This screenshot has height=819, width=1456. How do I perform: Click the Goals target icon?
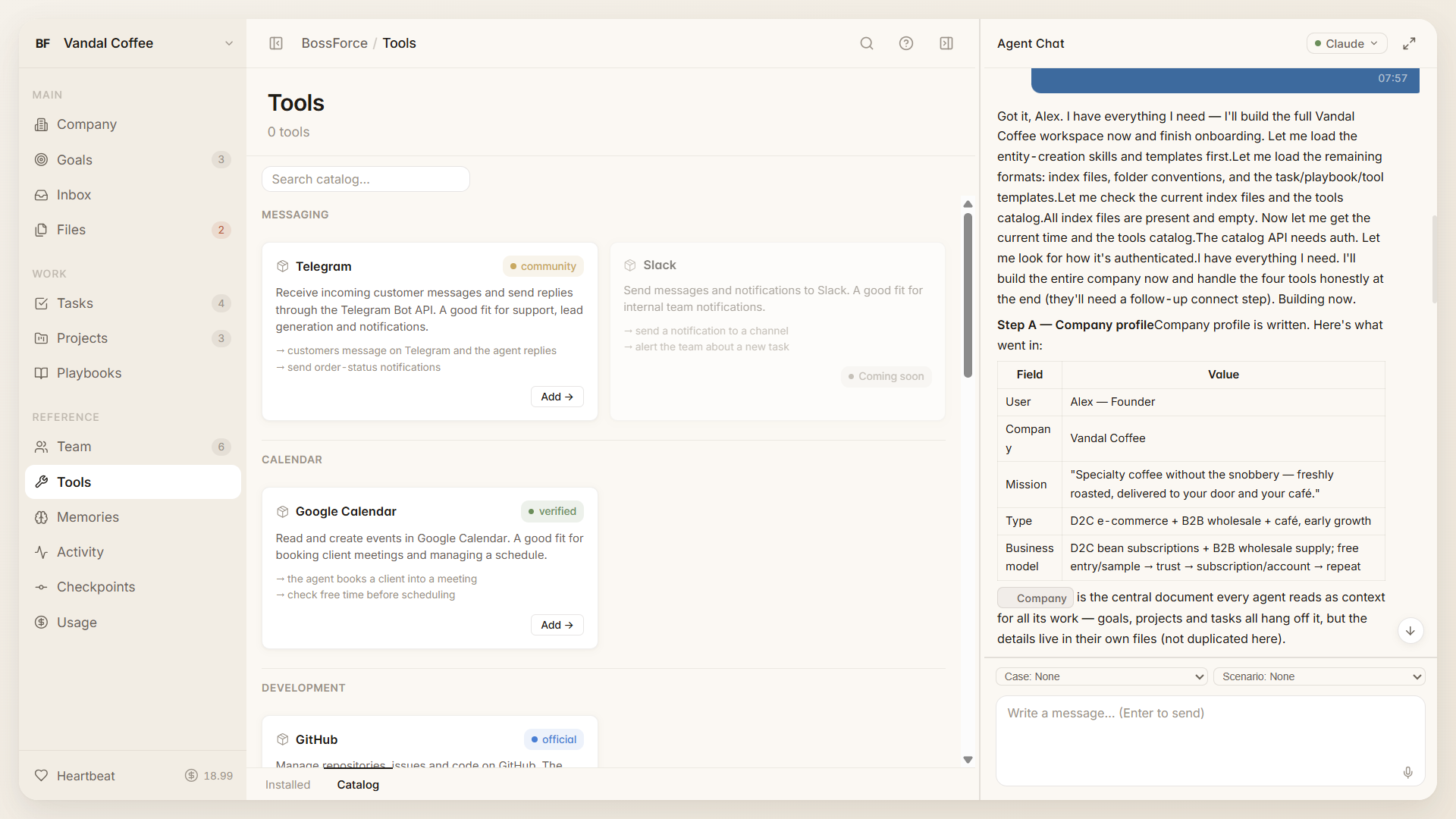[41, 159]
